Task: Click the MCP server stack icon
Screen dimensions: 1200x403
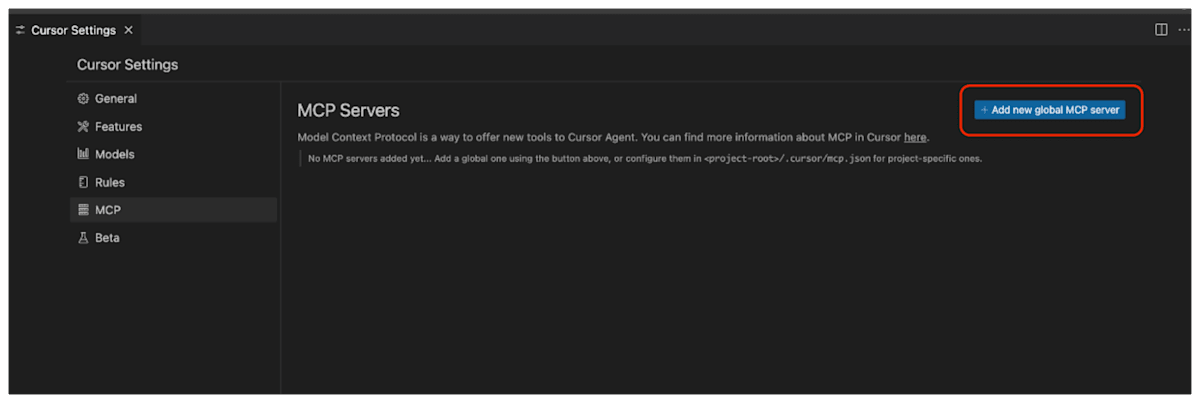Action: (x=84, y=210)
